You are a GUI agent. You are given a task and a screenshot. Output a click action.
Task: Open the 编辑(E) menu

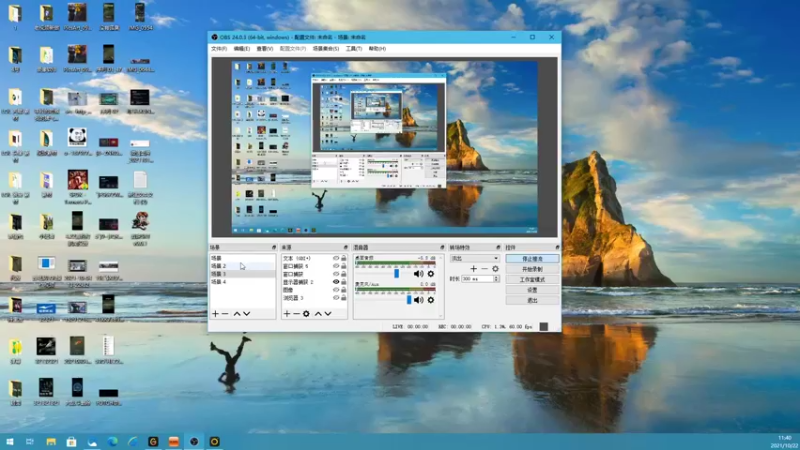pyautogui.click(x=241, y=48)
